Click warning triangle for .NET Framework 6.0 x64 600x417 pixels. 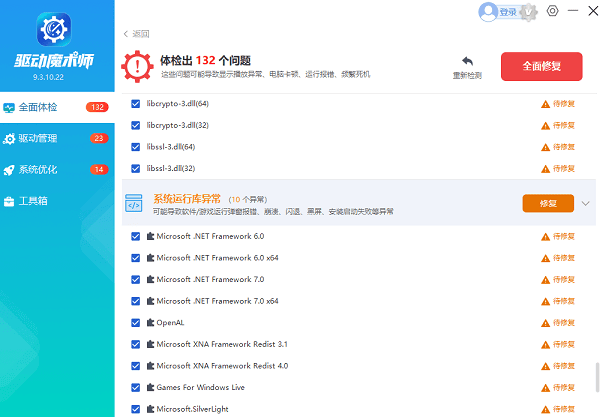pyautogui.click(x=545, y=259)
